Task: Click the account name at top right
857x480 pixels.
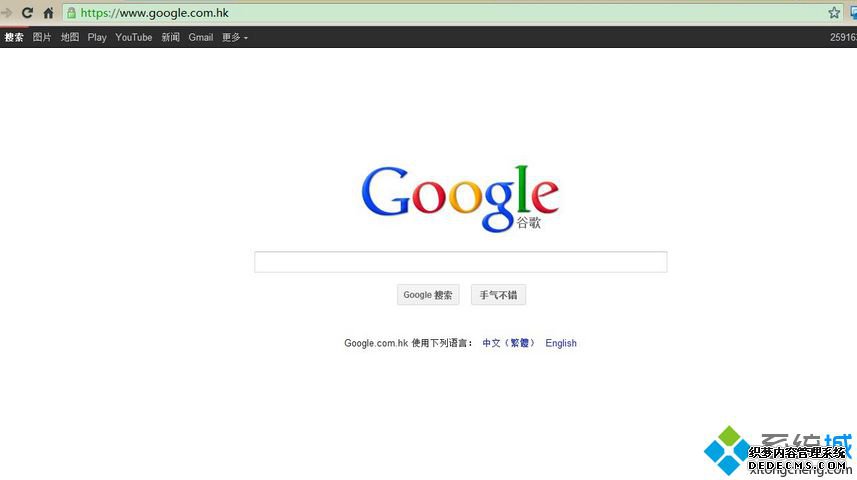Action: 843,37
